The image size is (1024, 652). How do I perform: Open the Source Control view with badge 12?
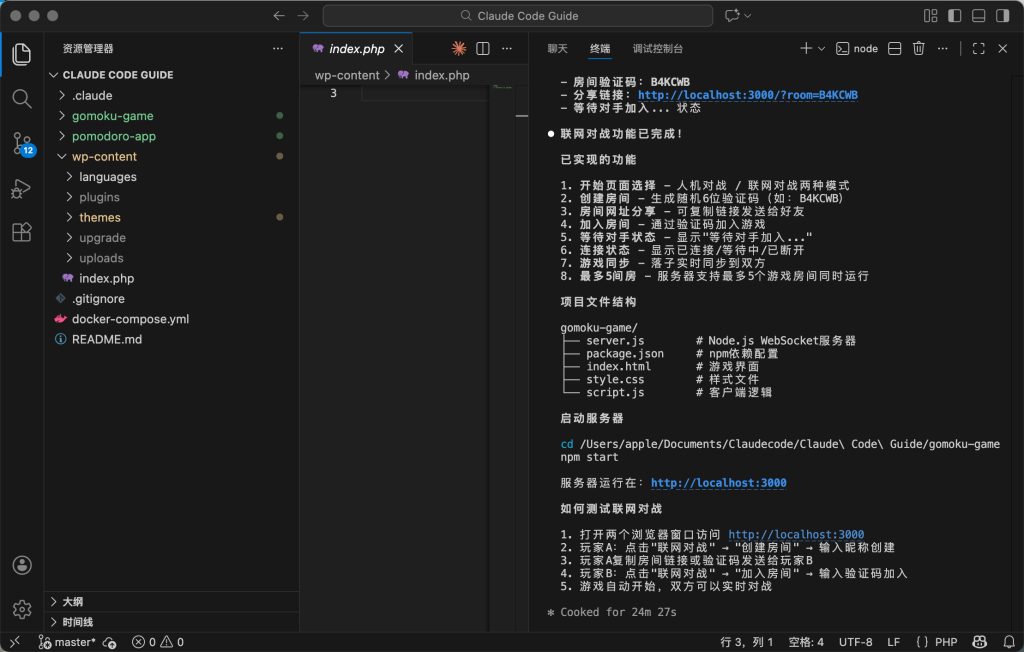(22, 143)
